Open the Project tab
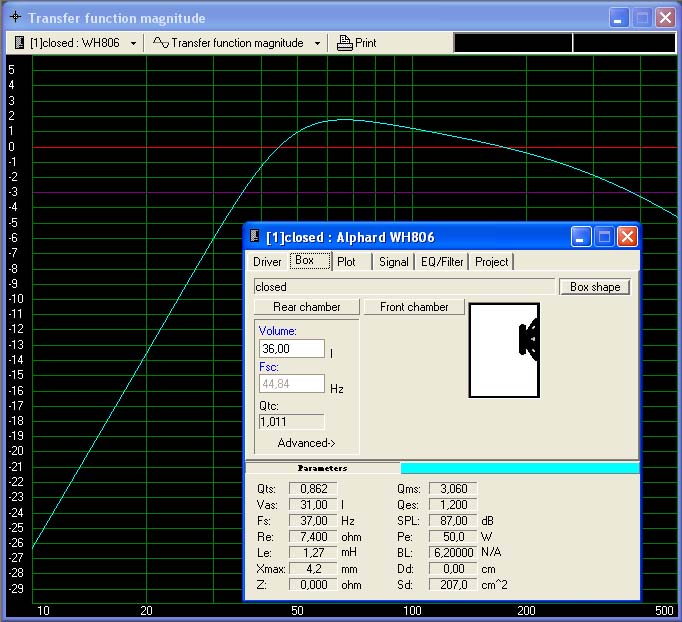Viewport: 682px width, 622px height. tap(491, 262)
